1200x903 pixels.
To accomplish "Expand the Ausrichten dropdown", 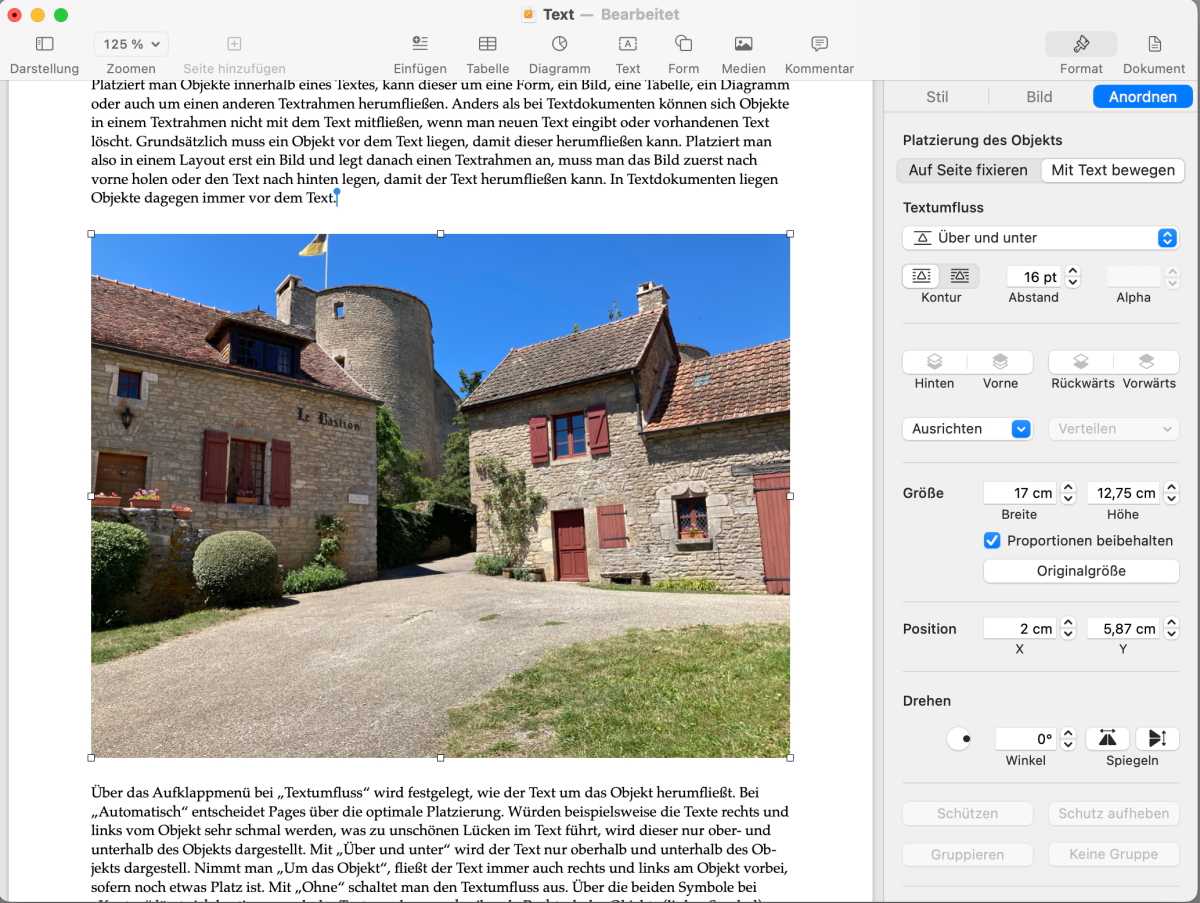I will 966,428.
